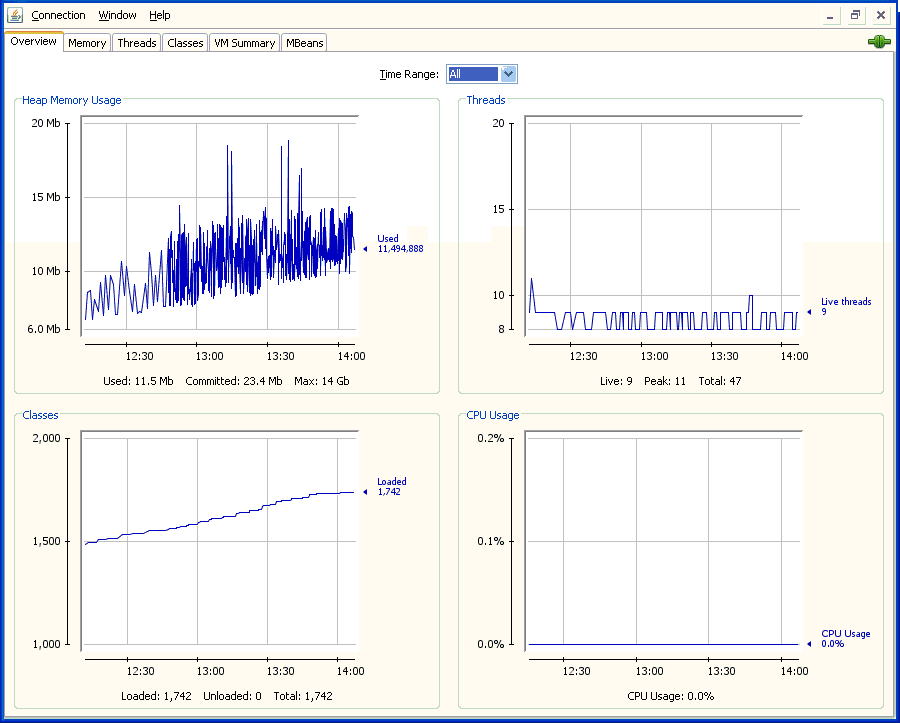Go to the Classes tab

185,43
